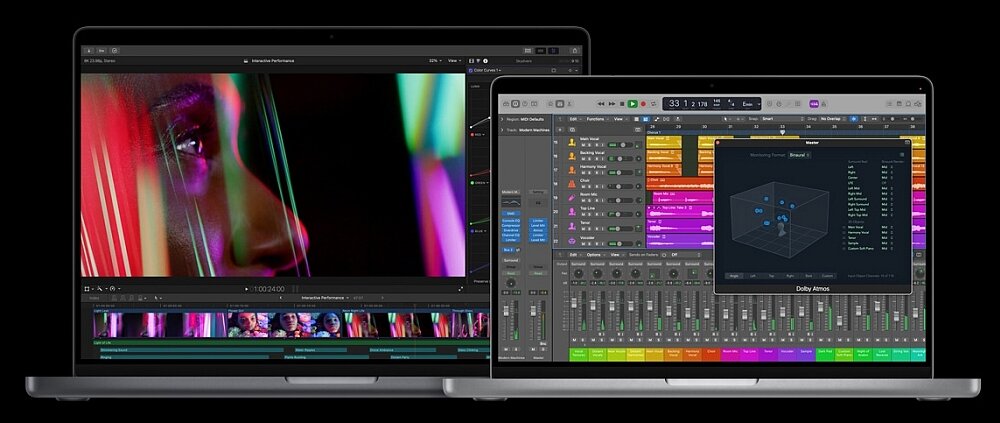Screen dimensions: 1000x423
Task: Solo the Backing Vocal track
Action: tap(590, 159)
